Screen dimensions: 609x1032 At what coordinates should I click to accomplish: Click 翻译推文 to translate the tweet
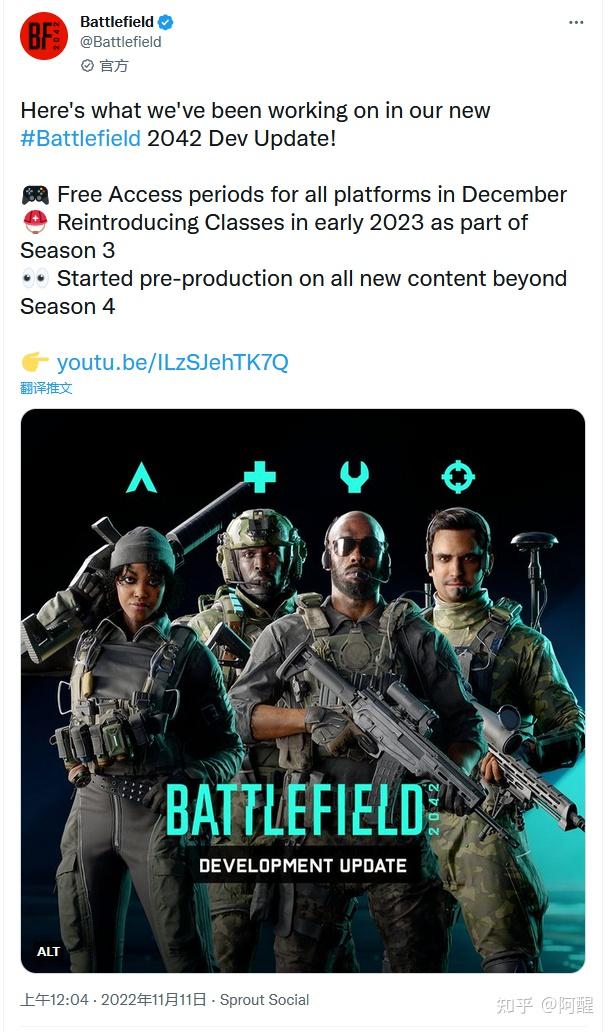46,388
